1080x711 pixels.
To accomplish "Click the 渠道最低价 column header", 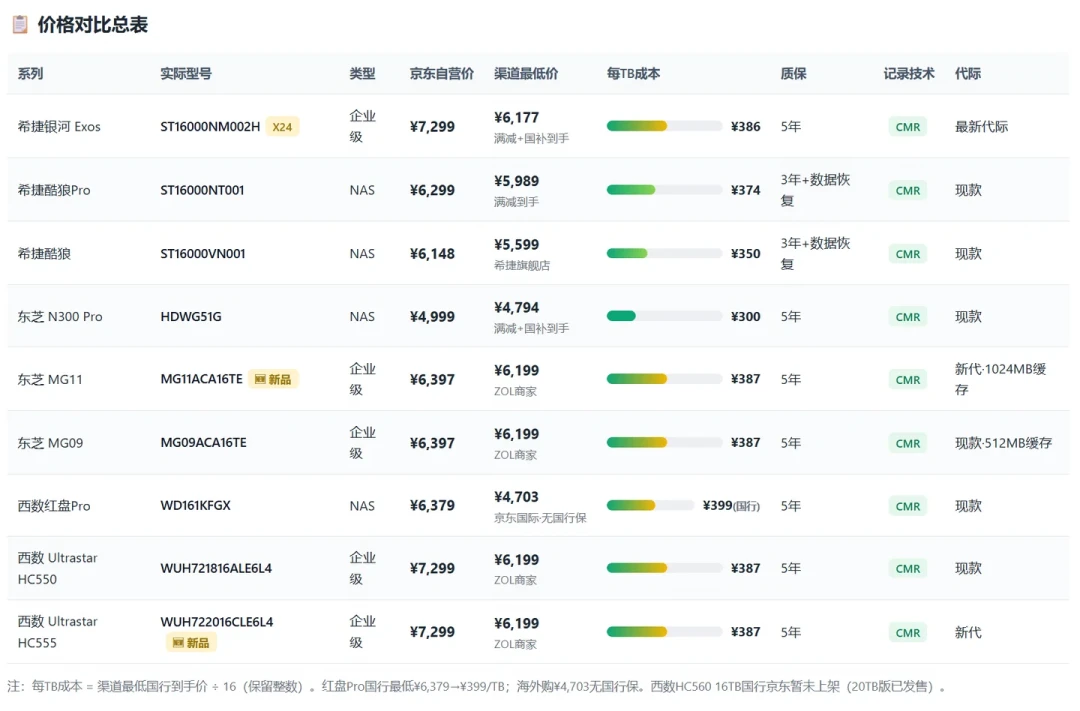I will 526,74.
